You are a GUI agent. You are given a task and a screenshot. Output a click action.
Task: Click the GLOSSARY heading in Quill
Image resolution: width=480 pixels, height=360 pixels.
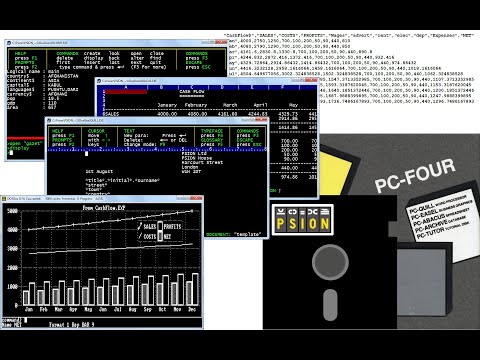click(x=212, y=140)
